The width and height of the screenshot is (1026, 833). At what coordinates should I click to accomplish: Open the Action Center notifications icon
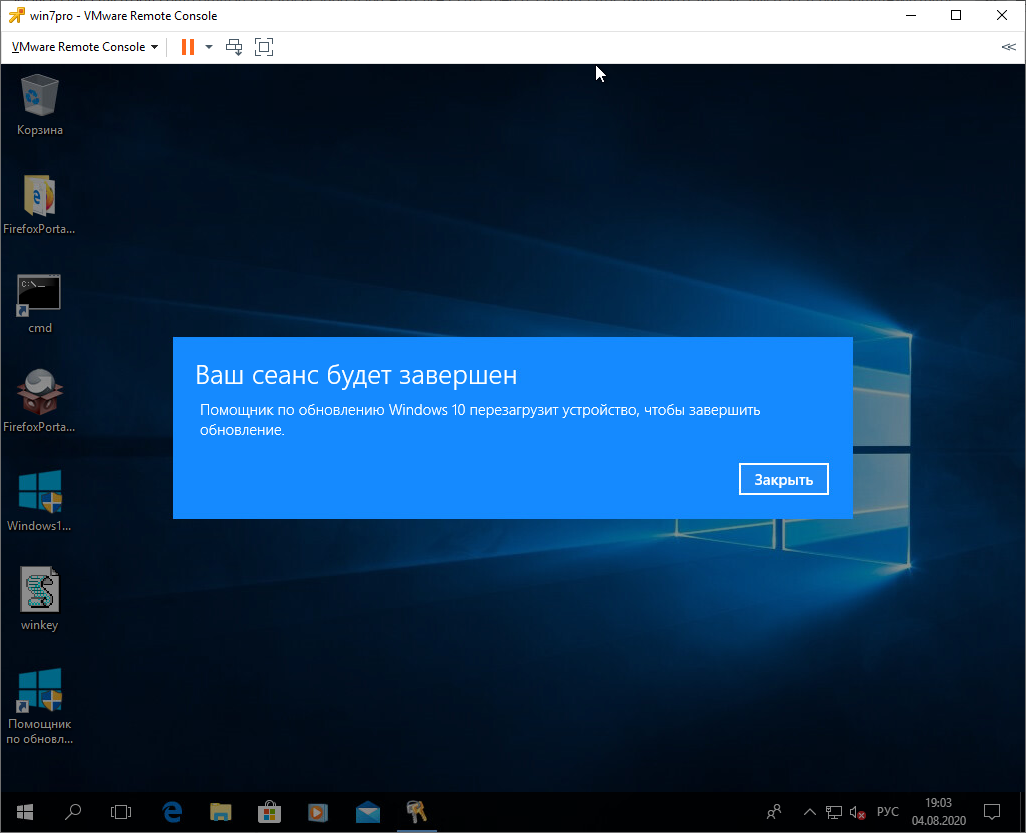[x=992, y=812]
